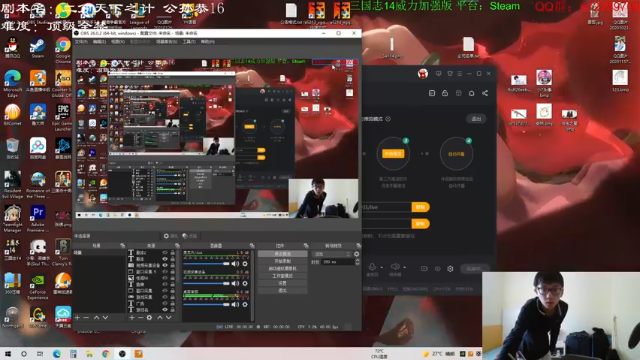Adjust the desktop audio volume slider
Screen dimensions: 640x360
coord(206,304)
